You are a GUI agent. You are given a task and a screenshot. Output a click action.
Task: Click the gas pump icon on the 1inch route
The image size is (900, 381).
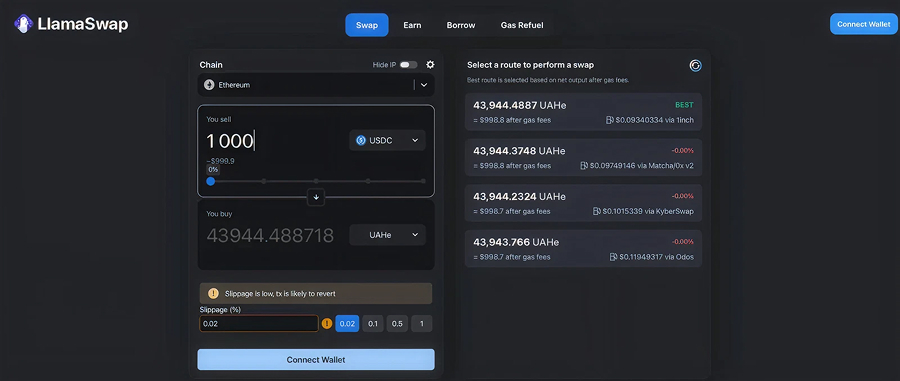coord(610,120)
